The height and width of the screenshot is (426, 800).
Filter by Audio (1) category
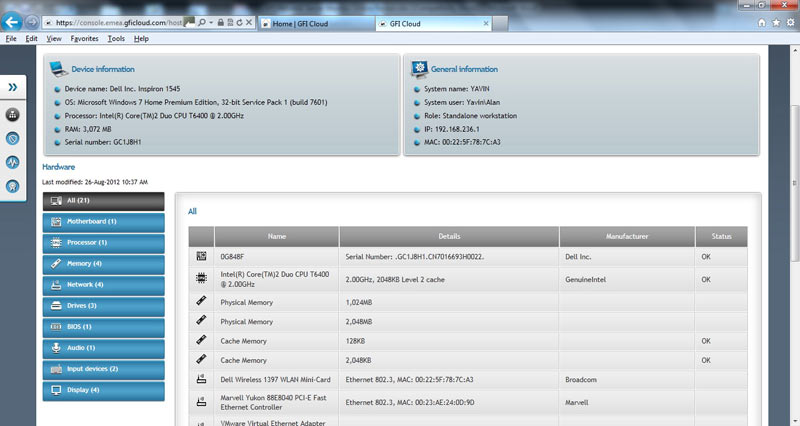[x=104, y=348]
